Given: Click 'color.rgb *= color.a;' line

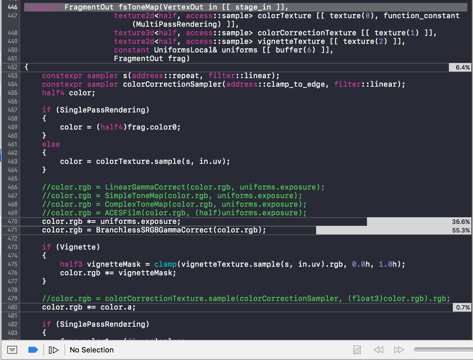Looking at the screenshot, I should click(89, 307).
